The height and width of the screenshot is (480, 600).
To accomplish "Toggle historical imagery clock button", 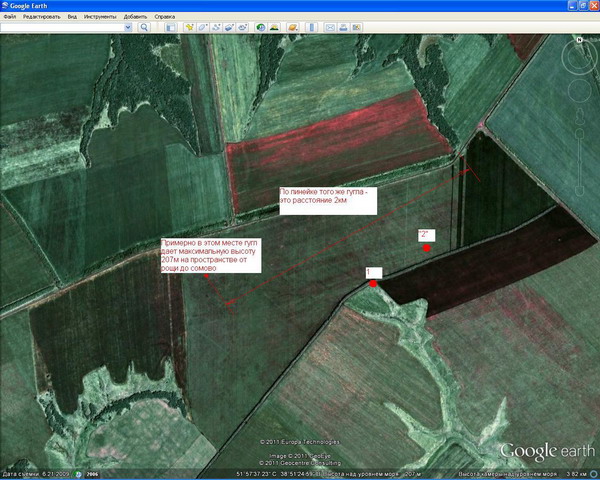I will point(262,28).
